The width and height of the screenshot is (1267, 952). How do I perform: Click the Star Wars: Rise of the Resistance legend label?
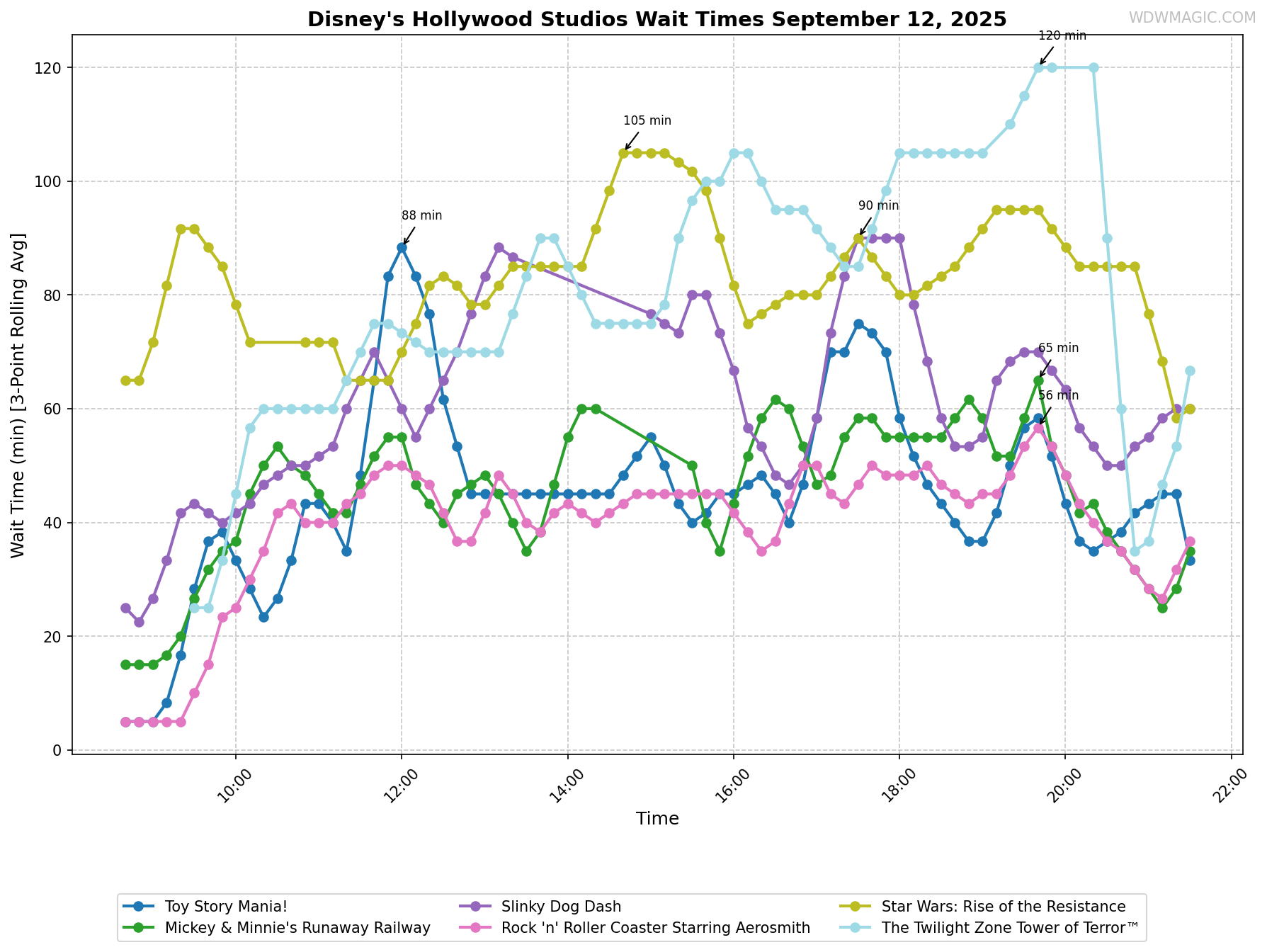click(1004, 907)
